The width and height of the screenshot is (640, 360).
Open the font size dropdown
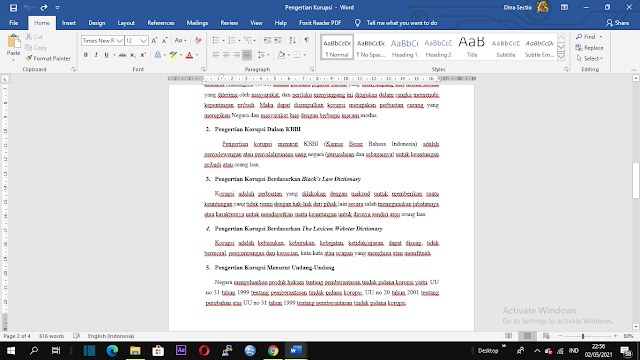(x=143, y=40)
